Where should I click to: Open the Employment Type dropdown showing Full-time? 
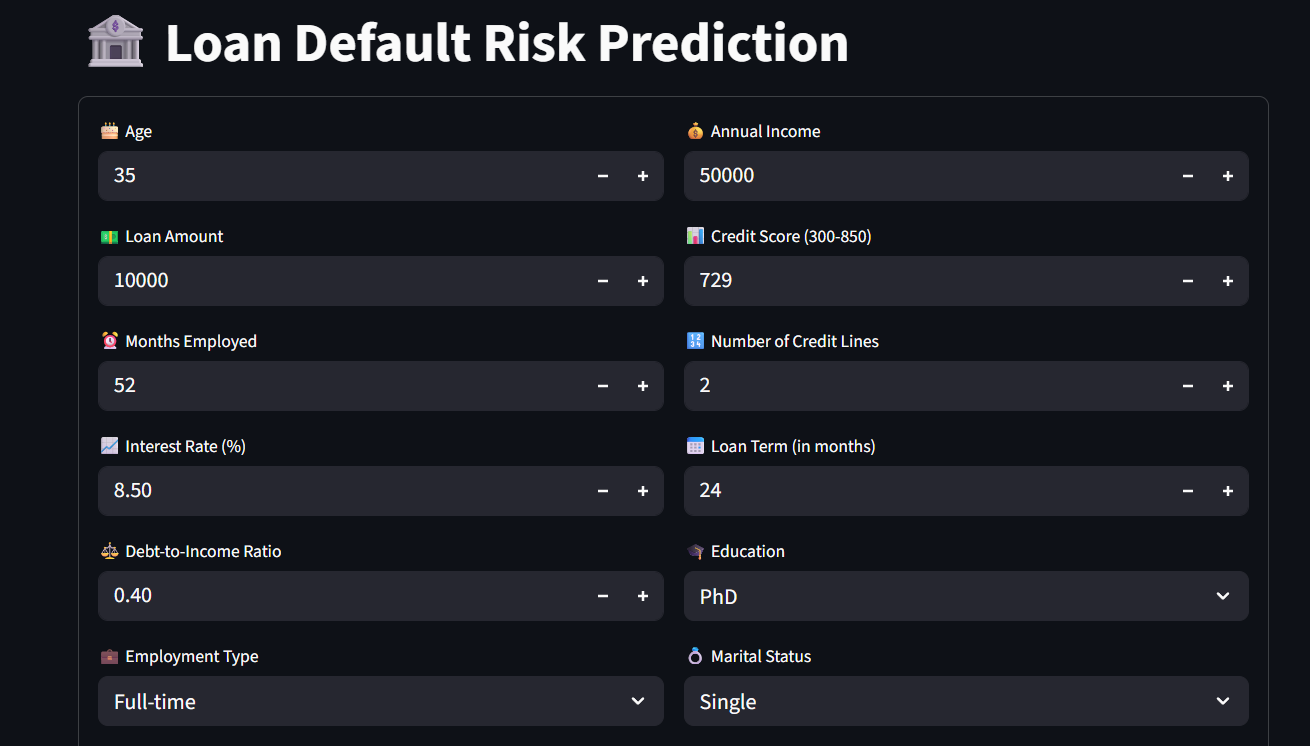380,701
